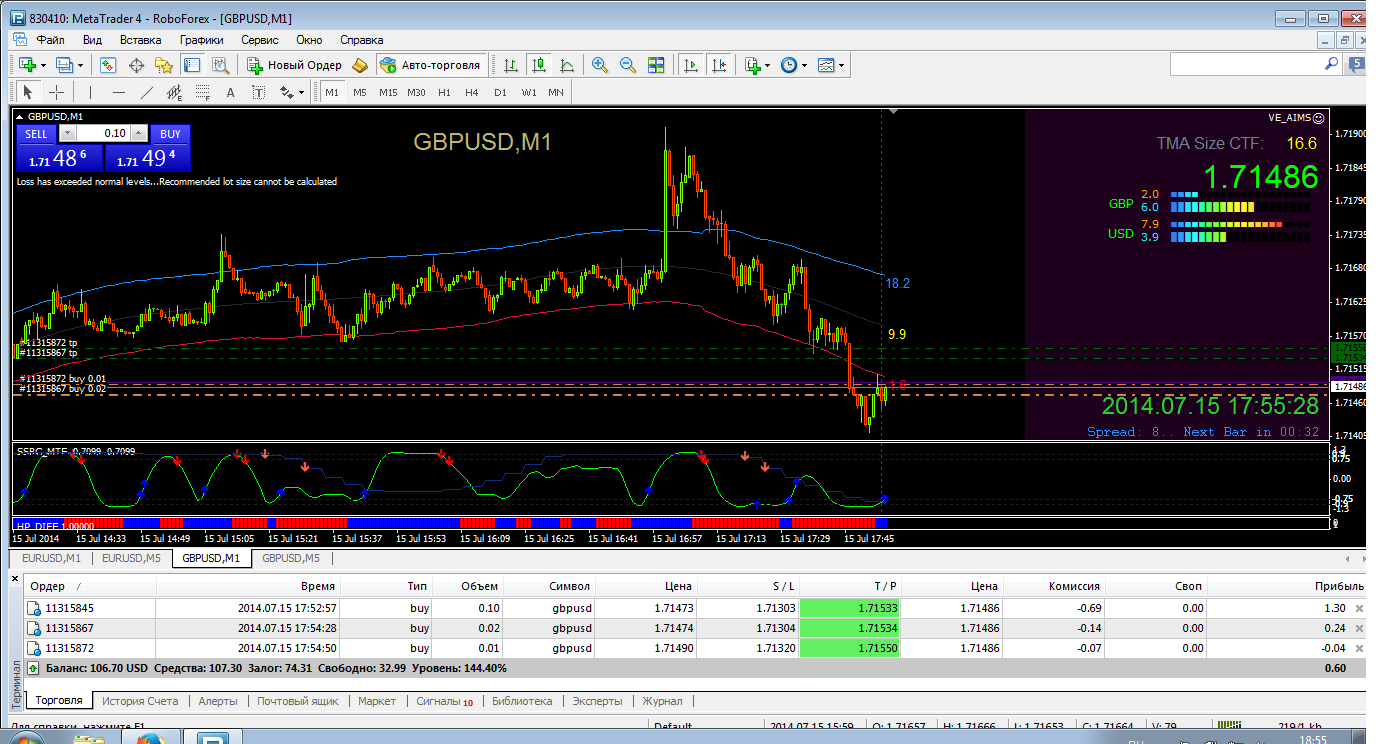Switch to M15 timeframe

tap(388, 92)
